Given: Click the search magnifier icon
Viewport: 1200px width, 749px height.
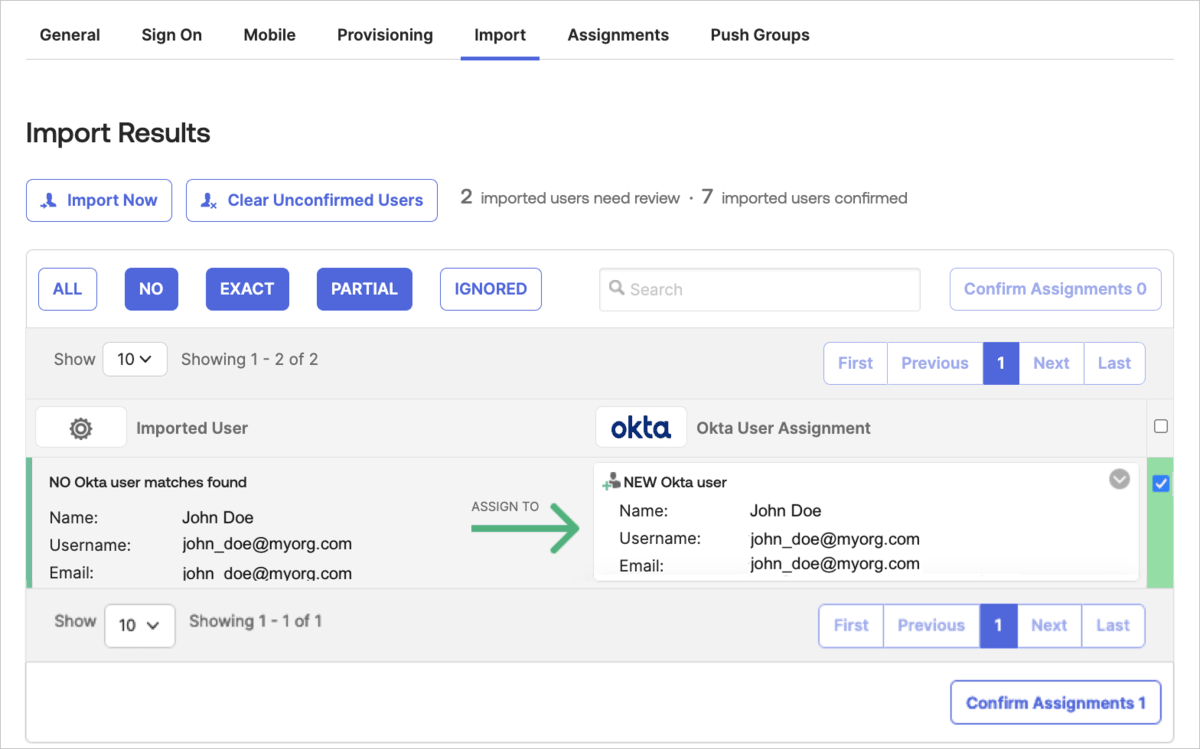Looking at the screenshot, I should click(x=618, y=288).
